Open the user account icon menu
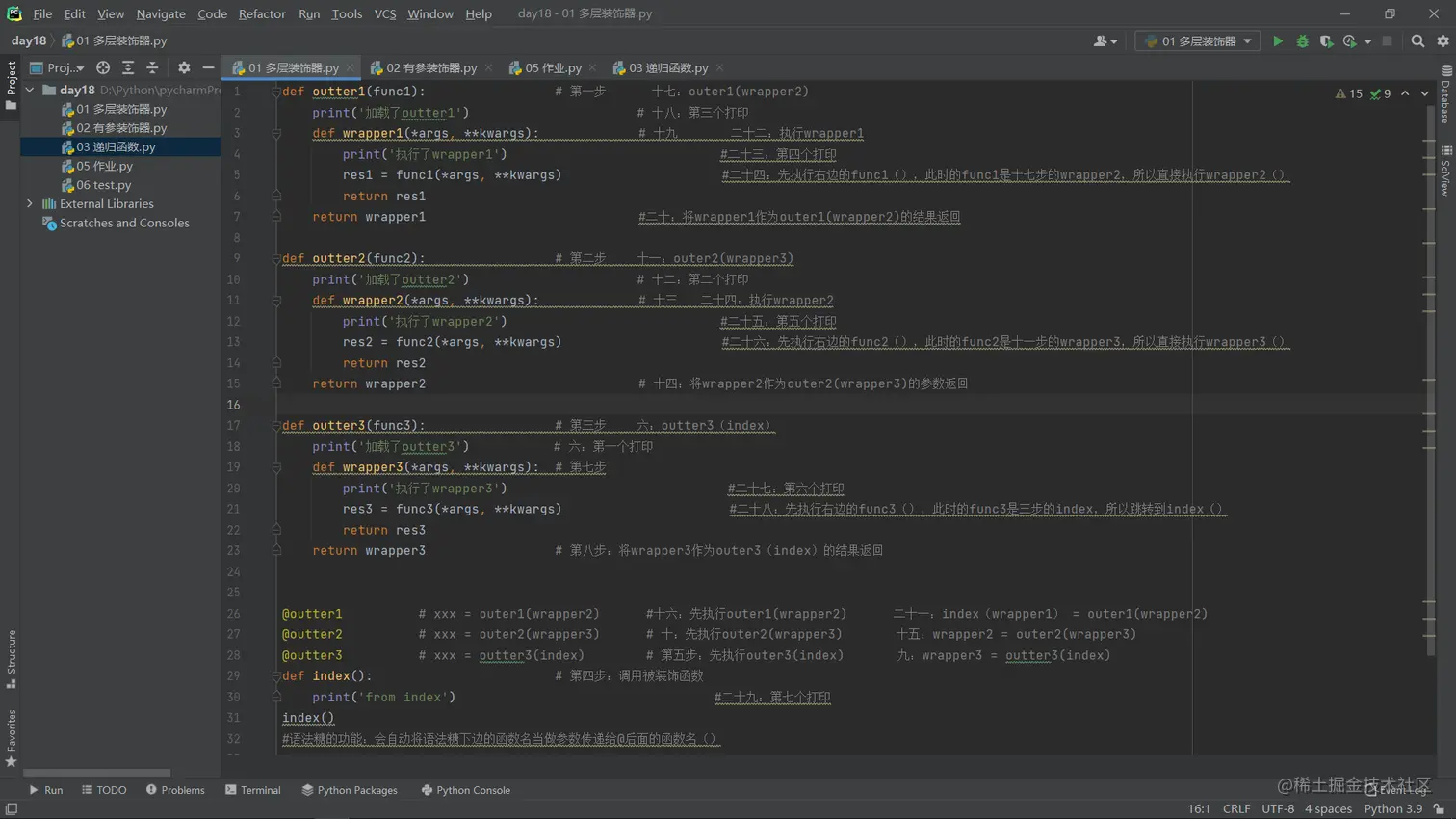This screenshot has width=1456, height=819. pos(1105,41)
